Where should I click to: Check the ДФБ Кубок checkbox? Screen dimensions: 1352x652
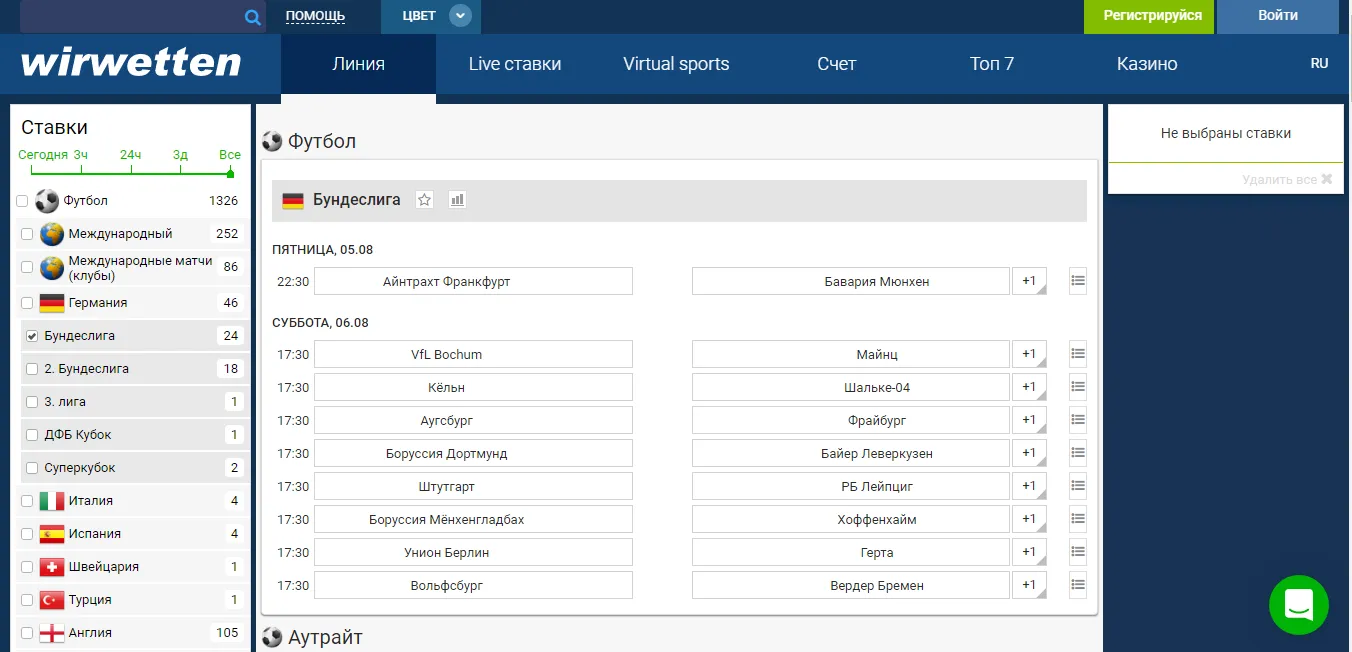32,435
